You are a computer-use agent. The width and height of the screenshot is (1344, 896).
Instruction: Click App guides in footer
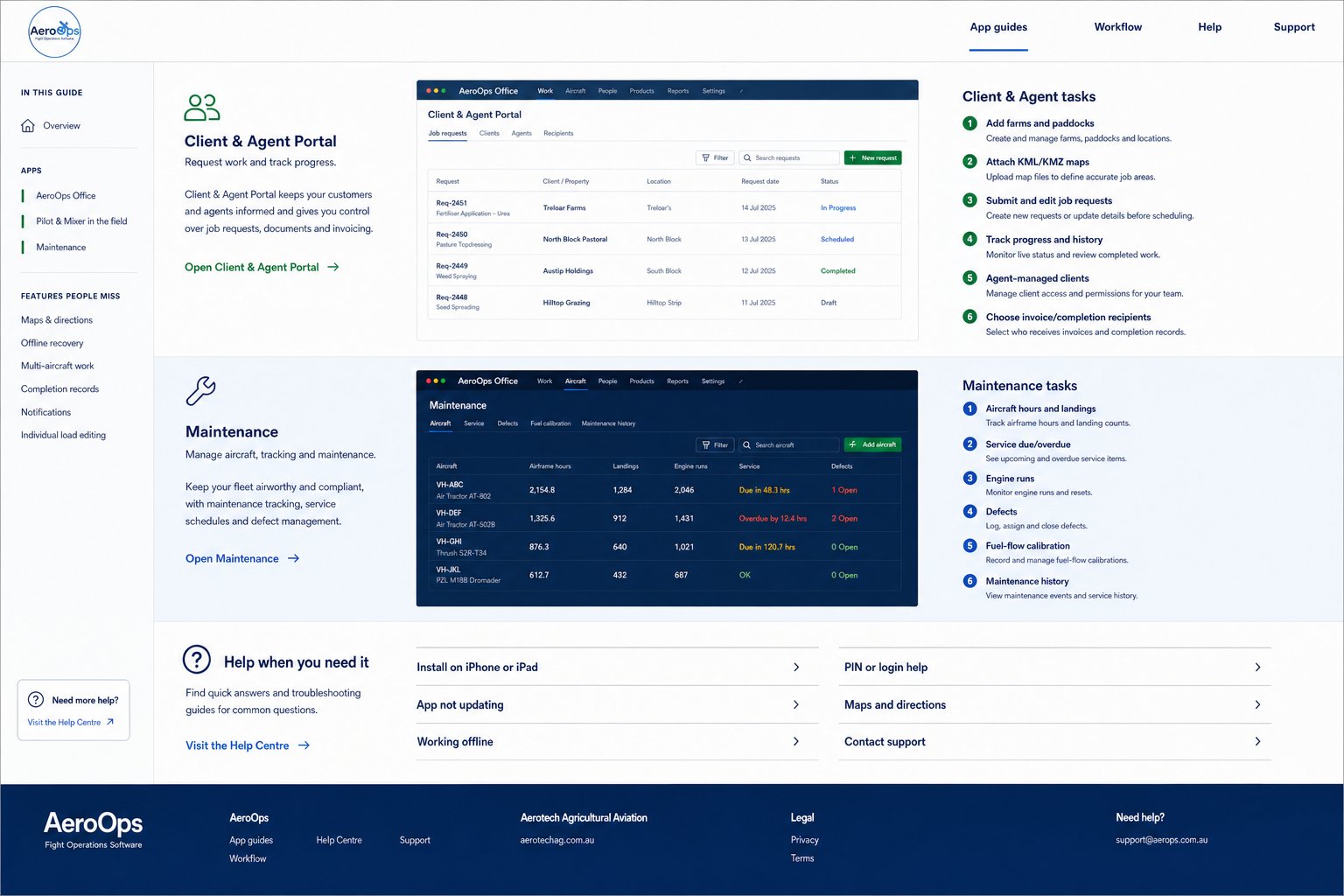251,840
